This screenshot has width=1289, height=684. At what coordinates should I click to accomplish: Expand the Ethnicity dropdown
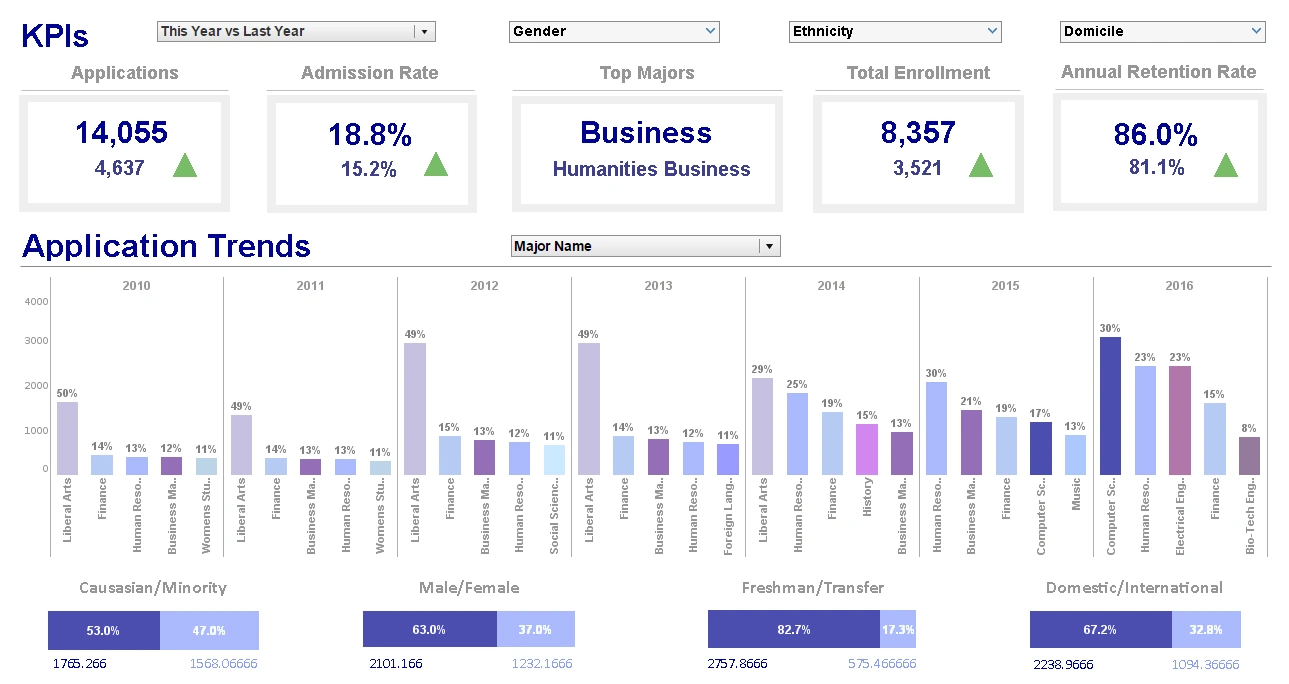point(894,31)
